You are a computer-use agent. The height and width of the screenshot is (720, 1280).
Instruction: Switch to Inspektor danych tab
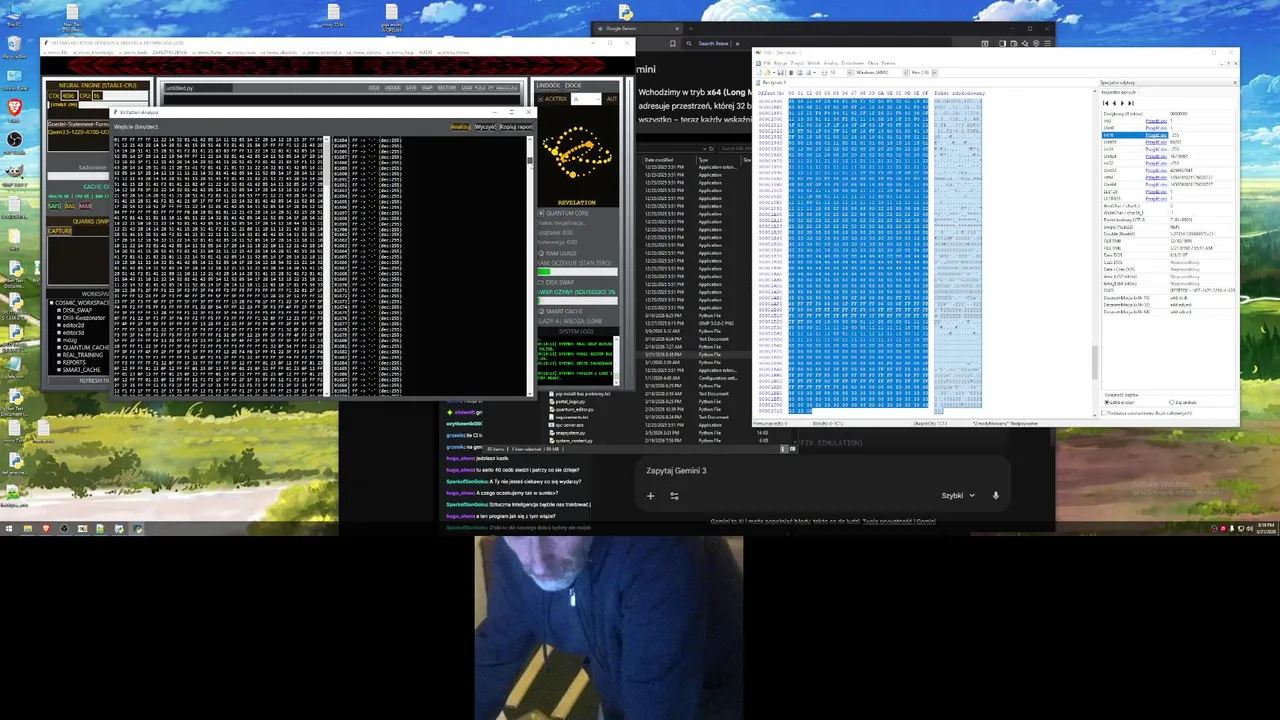[x=1119, y=92]
